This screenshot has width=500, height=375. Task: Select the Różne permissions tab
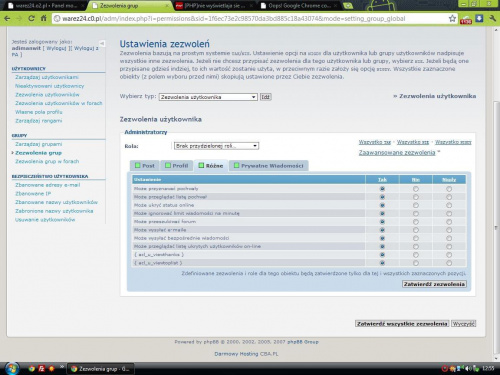tap(211, 166)
